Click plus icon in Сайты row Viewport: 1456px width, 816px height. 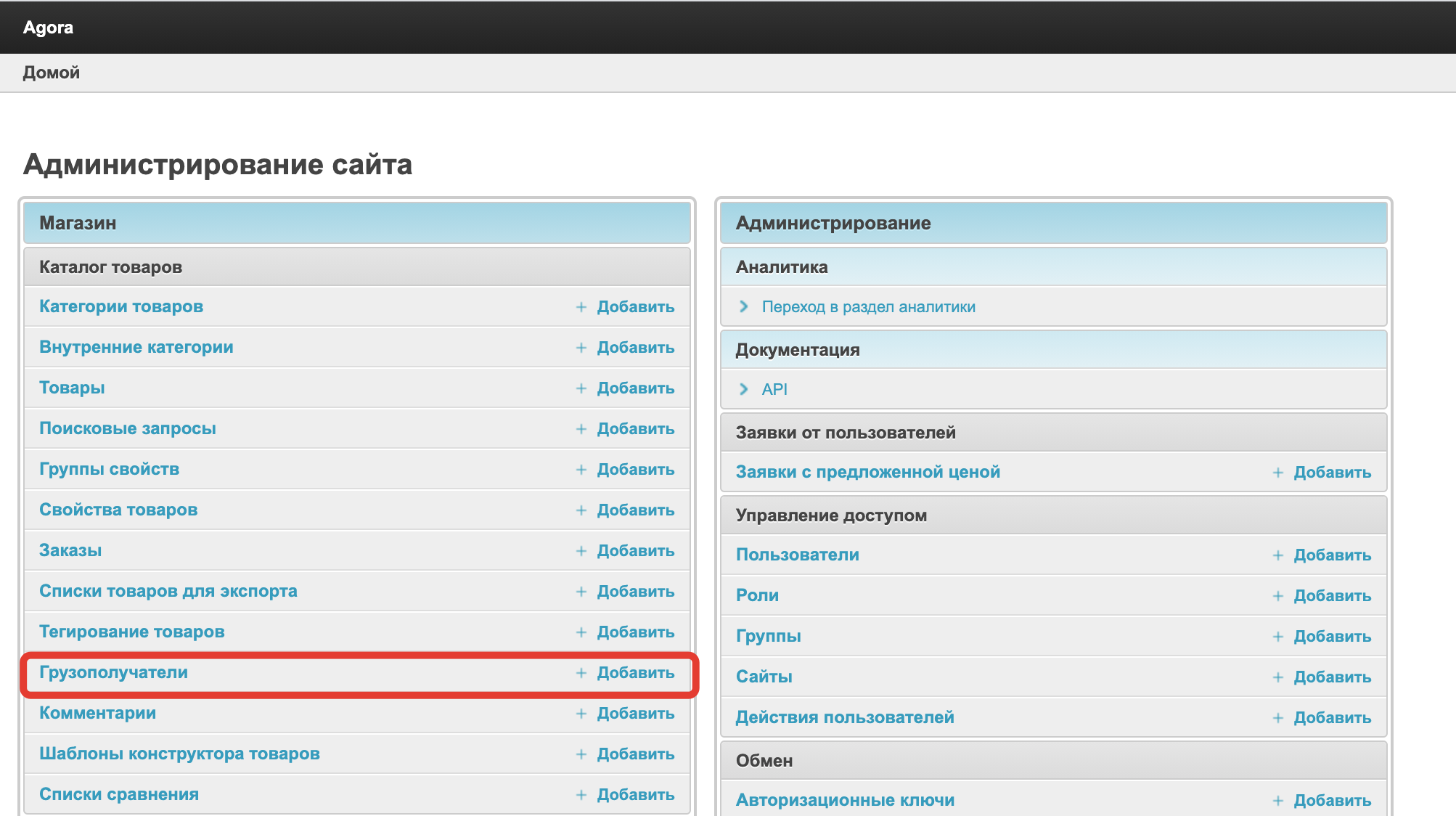1277,677
